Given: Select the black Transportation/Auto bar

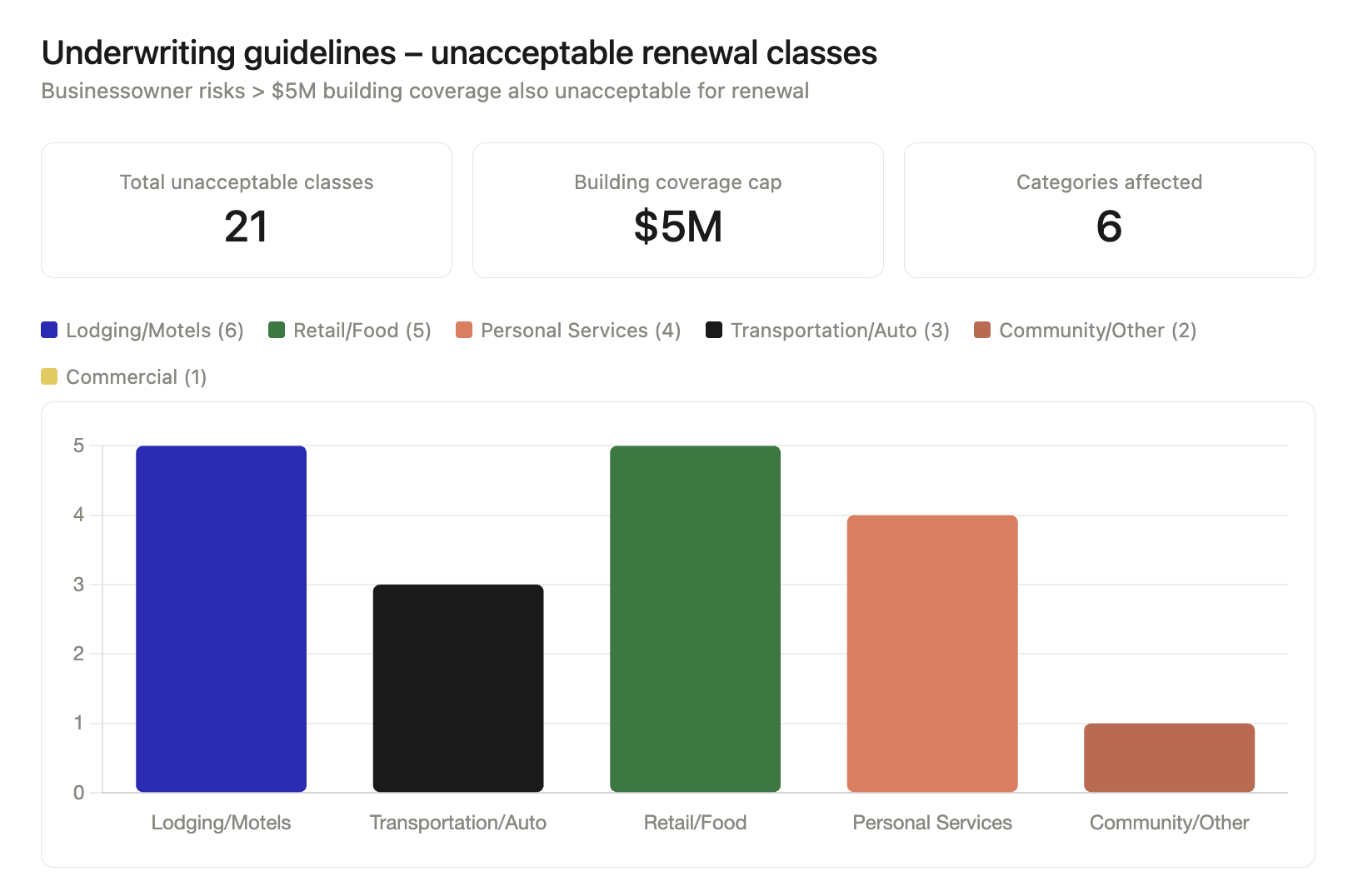Looking at the screenshot, I should coord(458,688).
